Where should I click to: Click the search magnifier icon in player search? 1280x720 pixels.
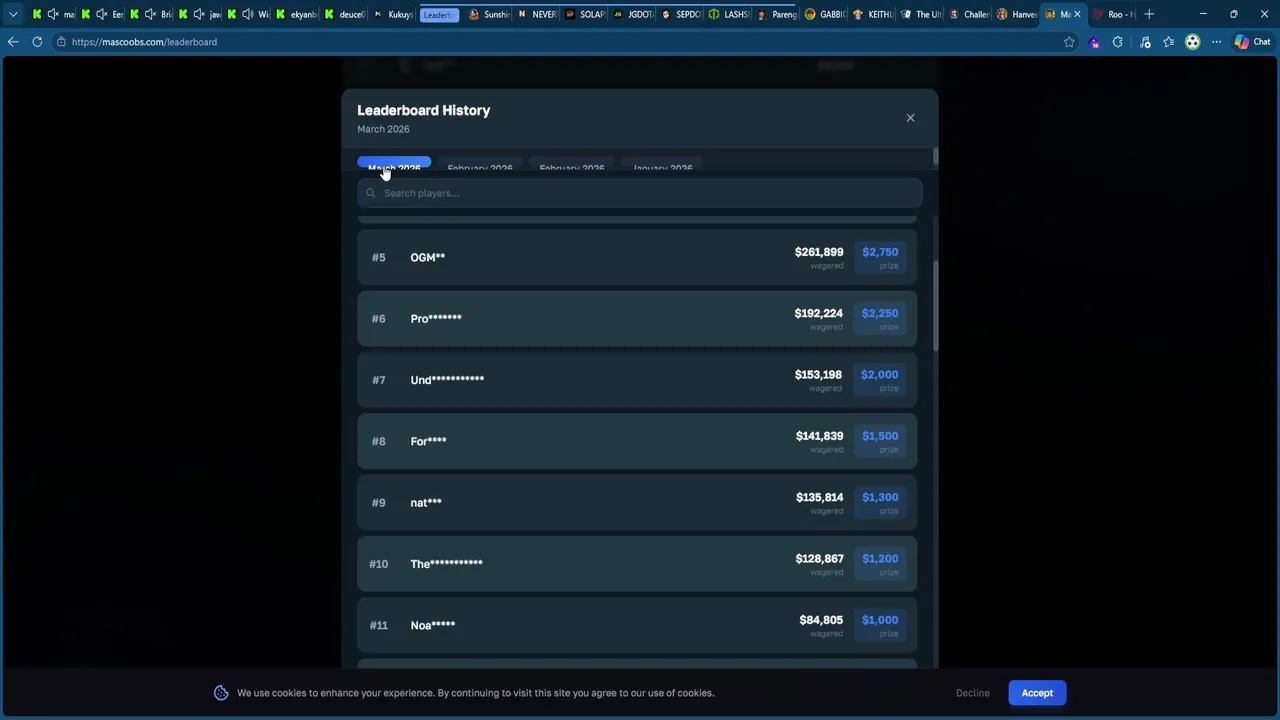pyautogui.click(x=371, y=193)
